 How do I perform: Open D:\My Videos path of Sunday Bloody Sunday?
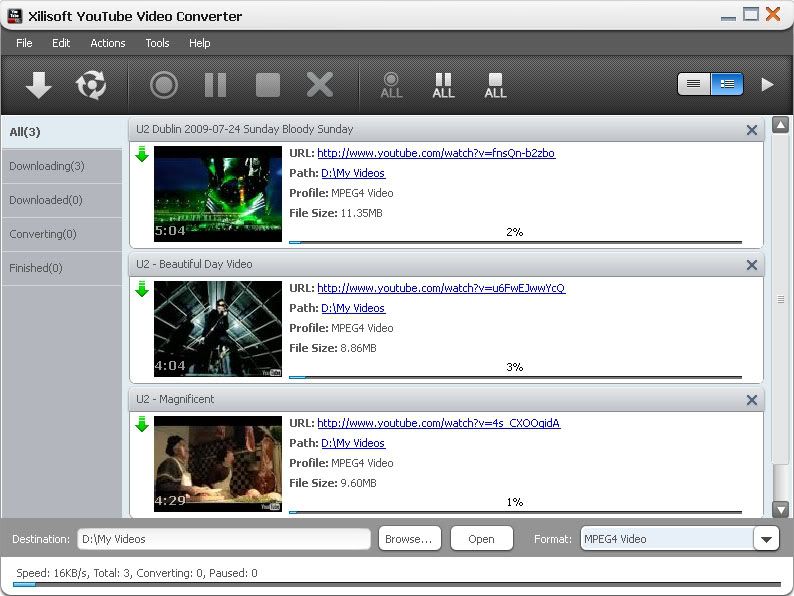click(353, 173)
